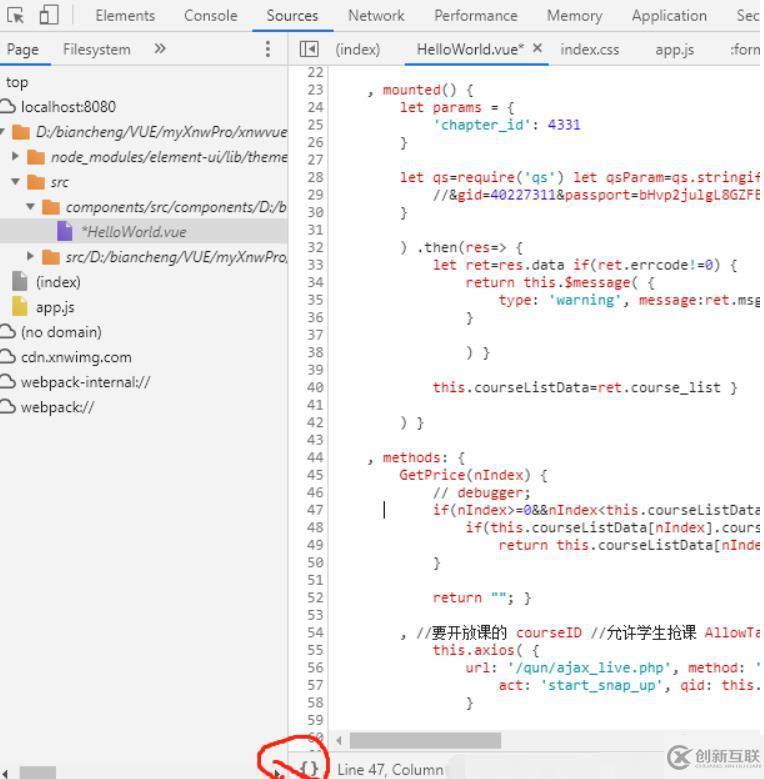Expand the node_modules/element-ui folder
The width and height of the screenshot is (764, 779).
(16, 157)
